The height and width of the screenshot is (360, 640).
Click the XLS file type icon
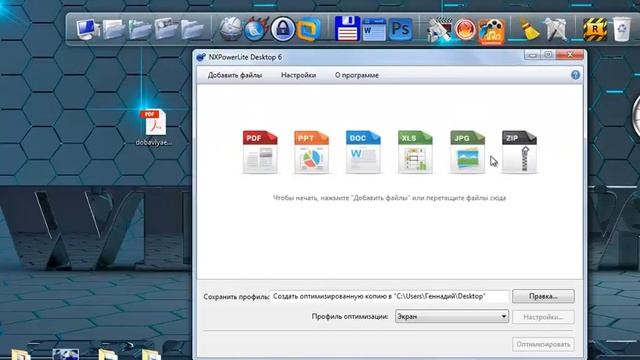pyautogui.click(x=415, y=152)
